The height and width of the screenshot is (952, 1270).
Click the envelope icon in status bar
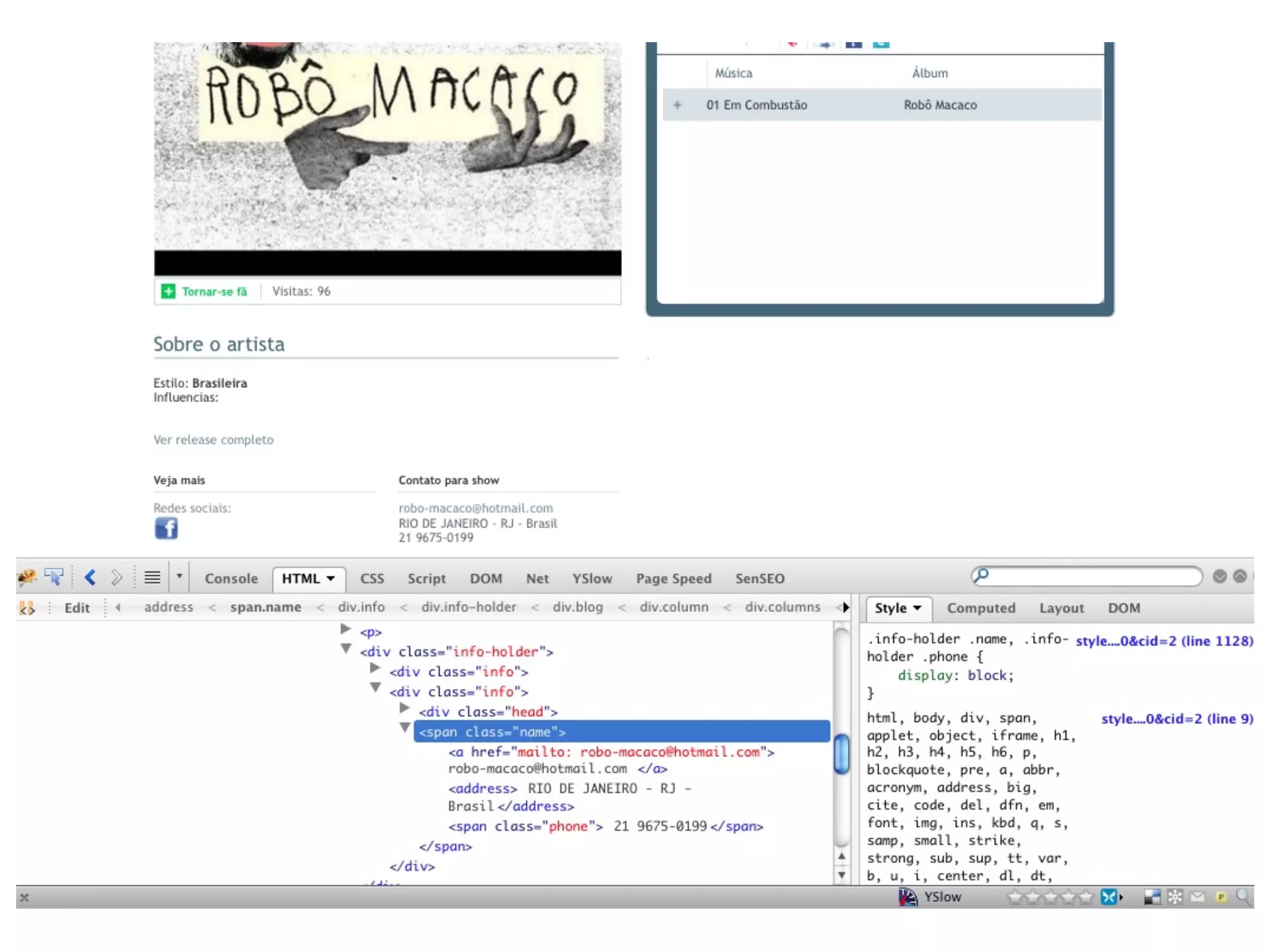(1197, 897)
